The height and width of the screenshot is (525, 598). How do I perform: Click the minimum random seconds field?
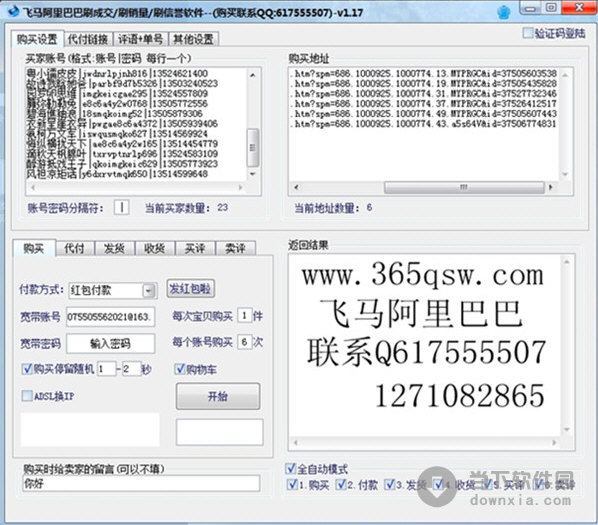[x=106, y=369]
